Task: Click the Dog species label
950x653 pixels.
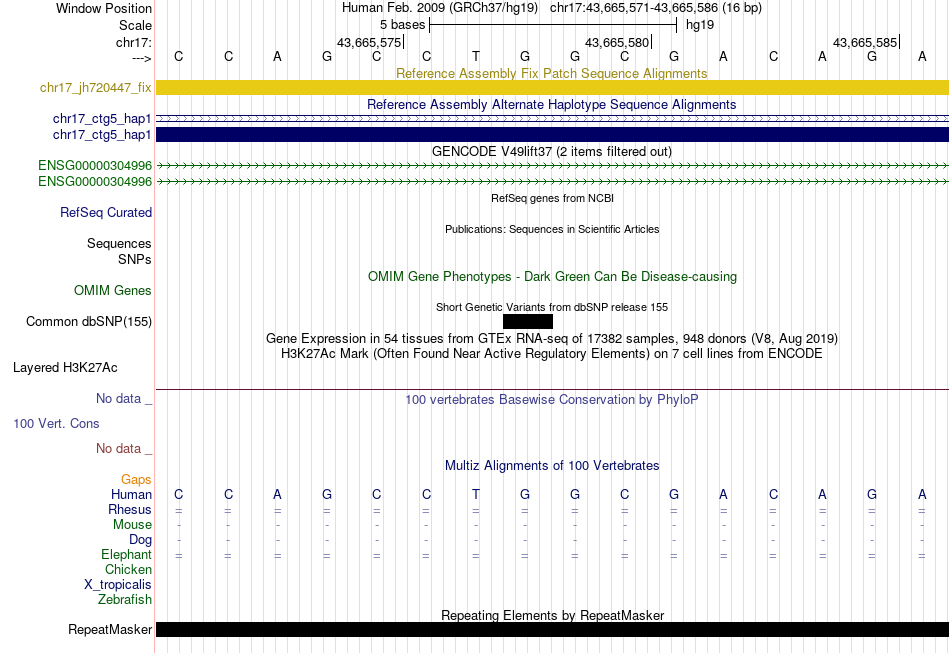Action: 141,540
